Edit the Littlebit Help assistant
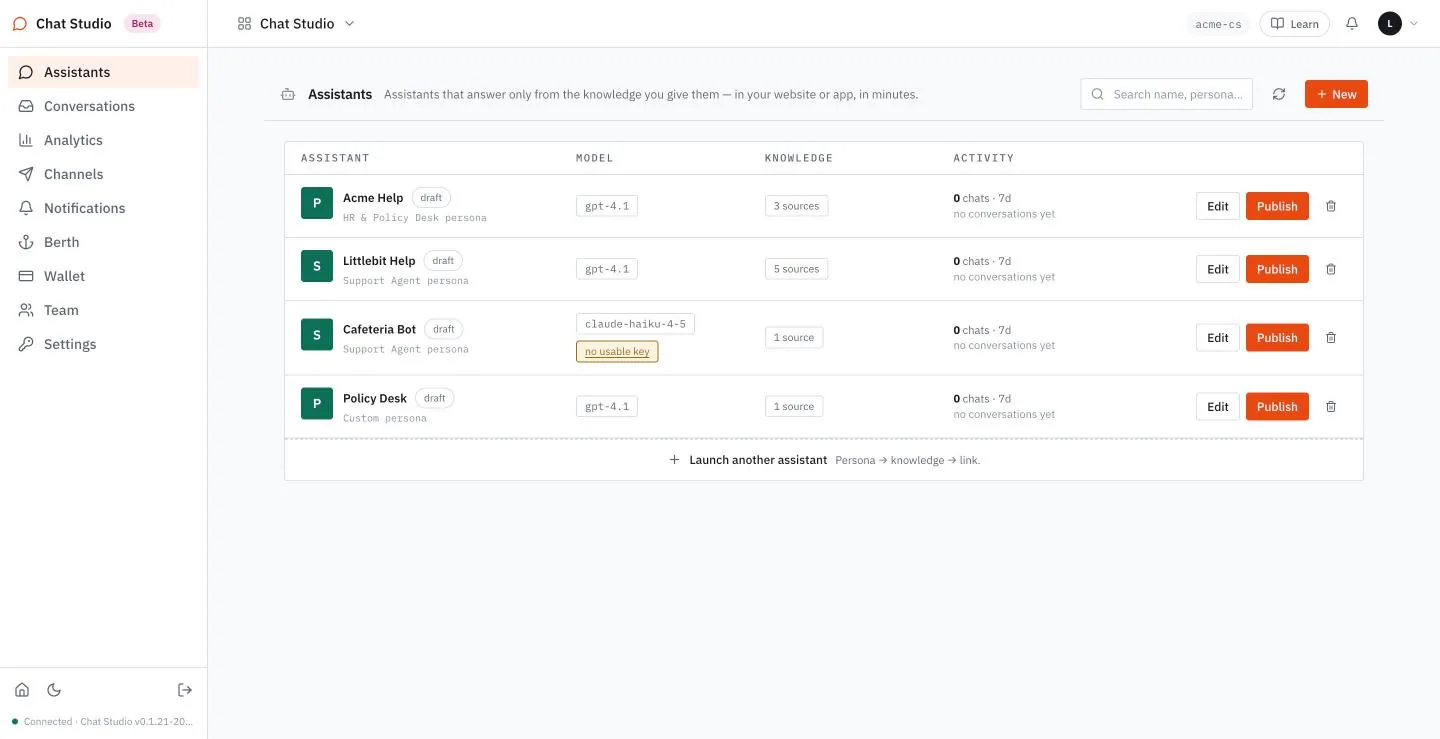This screenshot has height=739, width=1440. [1218, 269]
